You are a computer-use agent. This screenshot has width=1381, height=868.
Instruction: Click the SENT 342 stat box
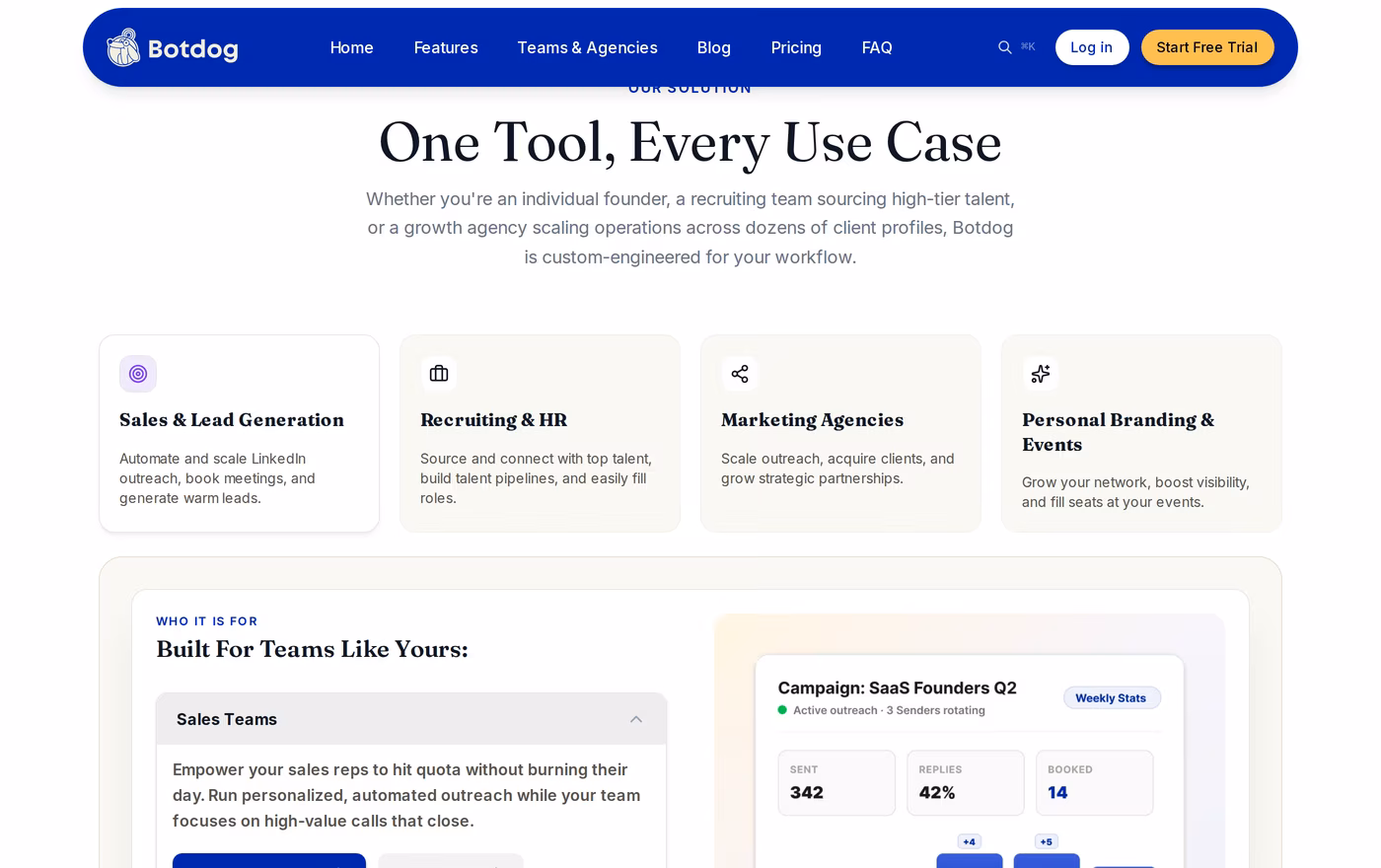tap(836, 783)
